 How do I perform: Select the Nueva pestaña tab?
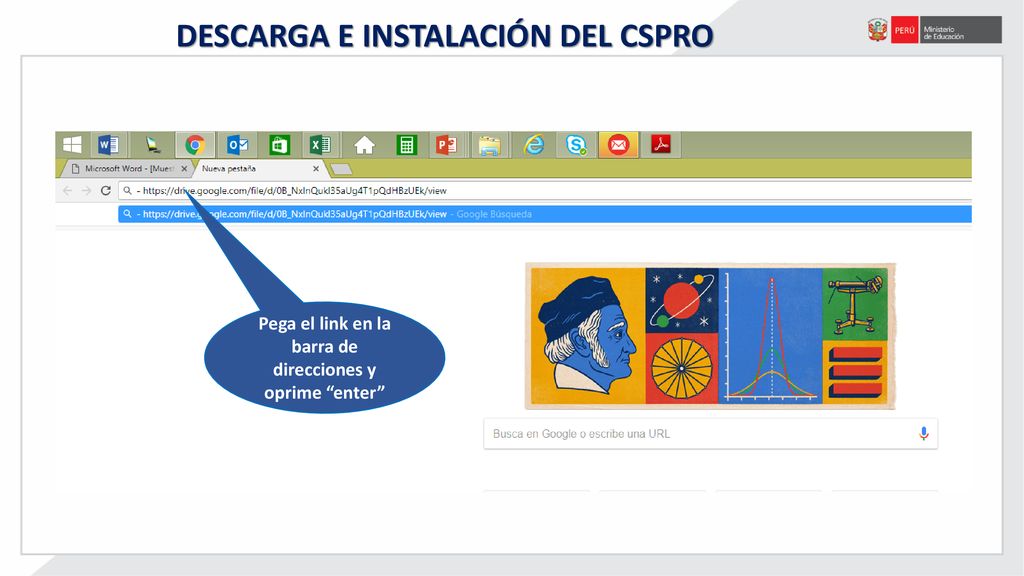tap(257, 168)
